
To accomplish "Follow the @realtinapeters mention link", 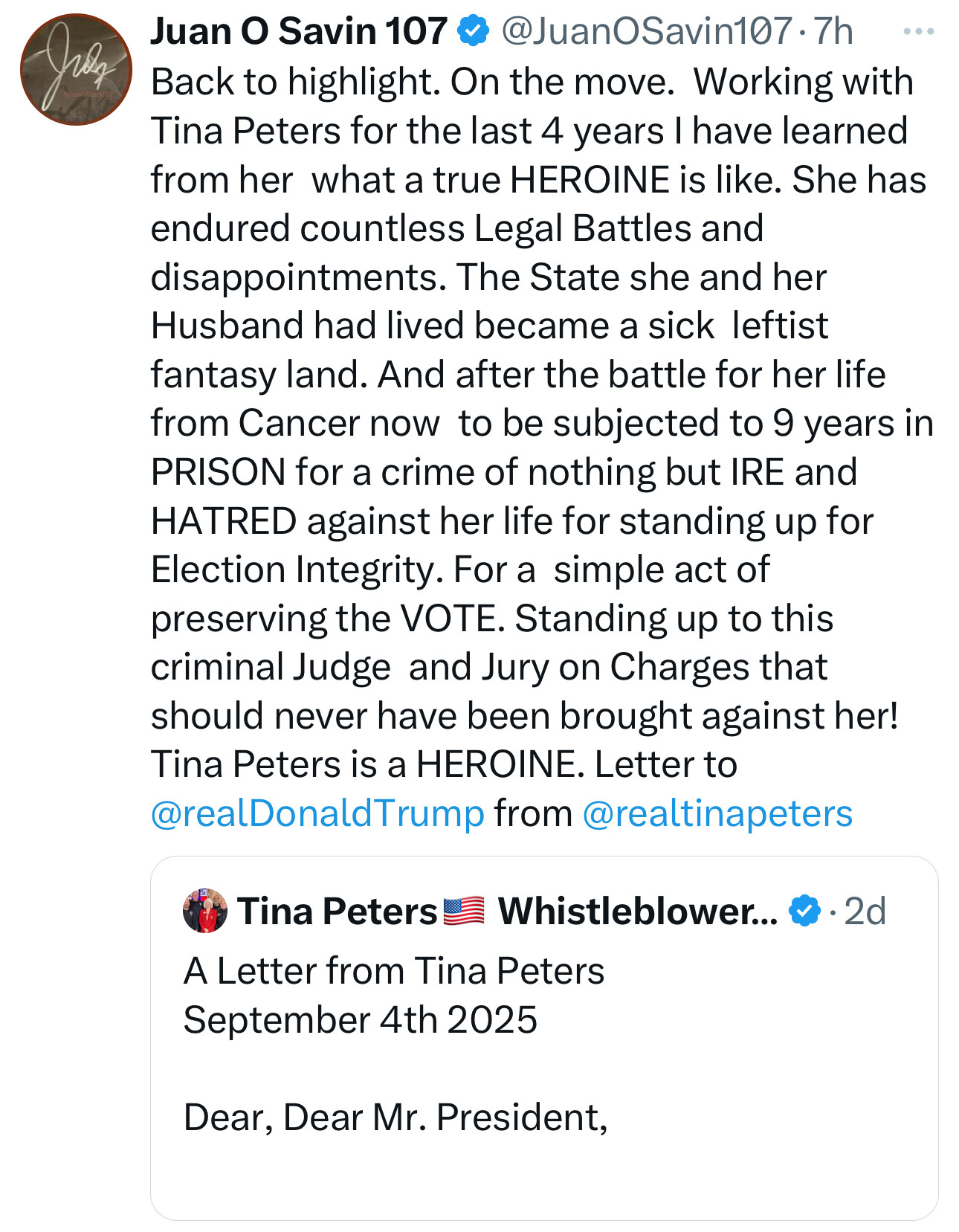I will [717, 813].
